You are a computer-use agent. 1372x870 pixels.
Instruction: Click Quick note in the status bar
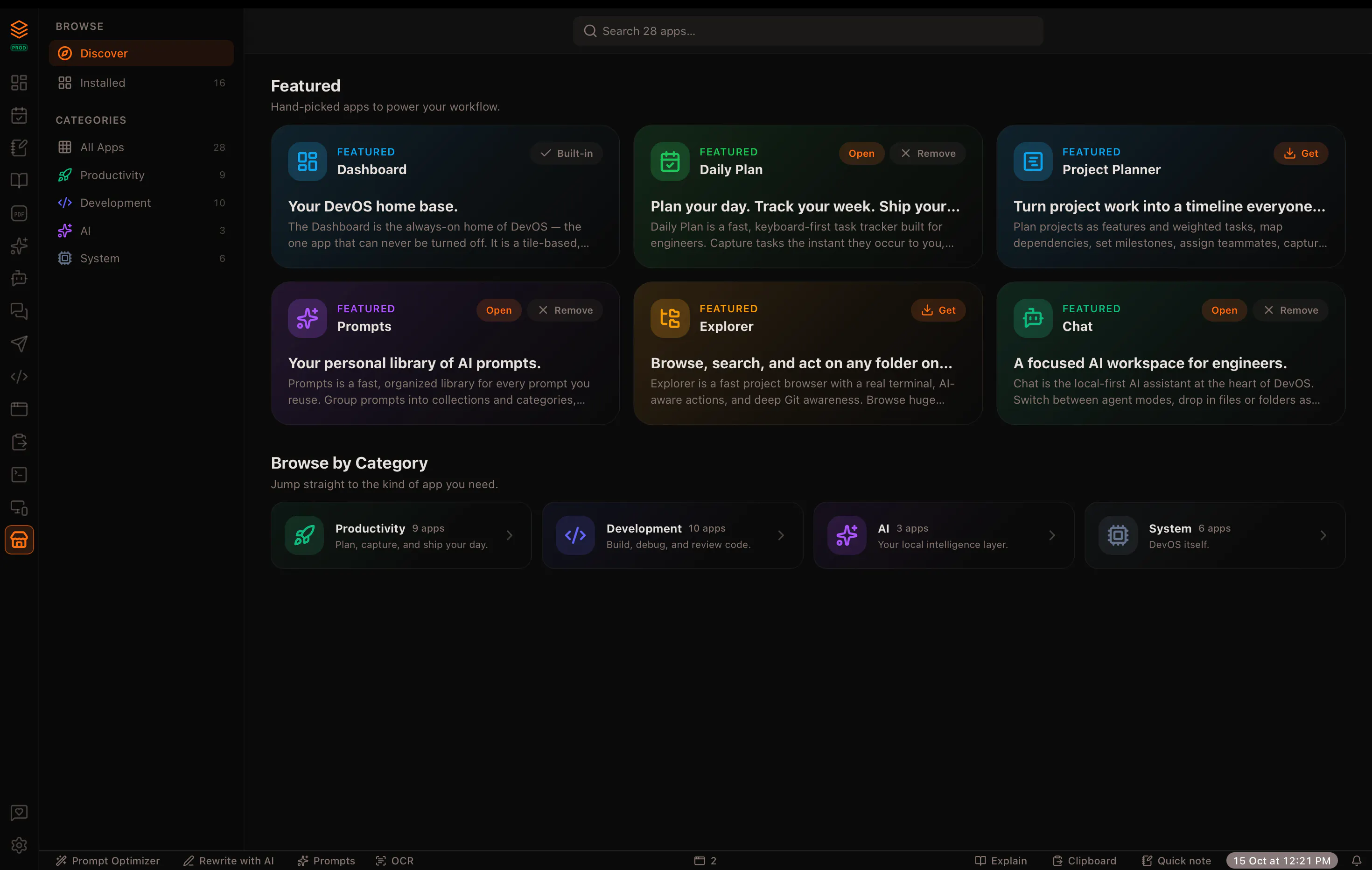coord(1176,860)
